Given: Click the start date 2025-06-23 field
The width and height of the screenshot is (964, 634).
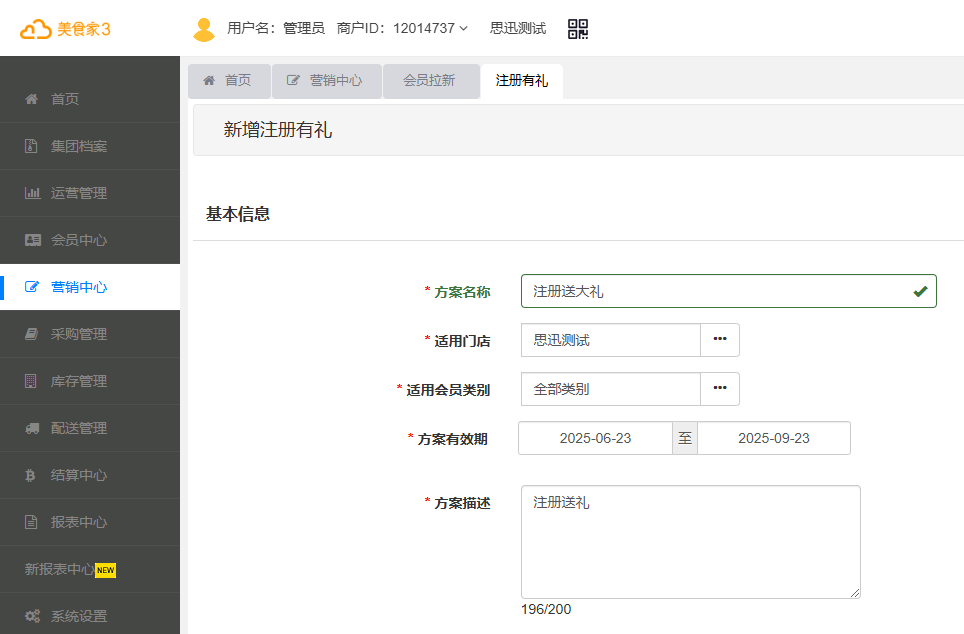Looking at the screenshot, I should (595, 438).
